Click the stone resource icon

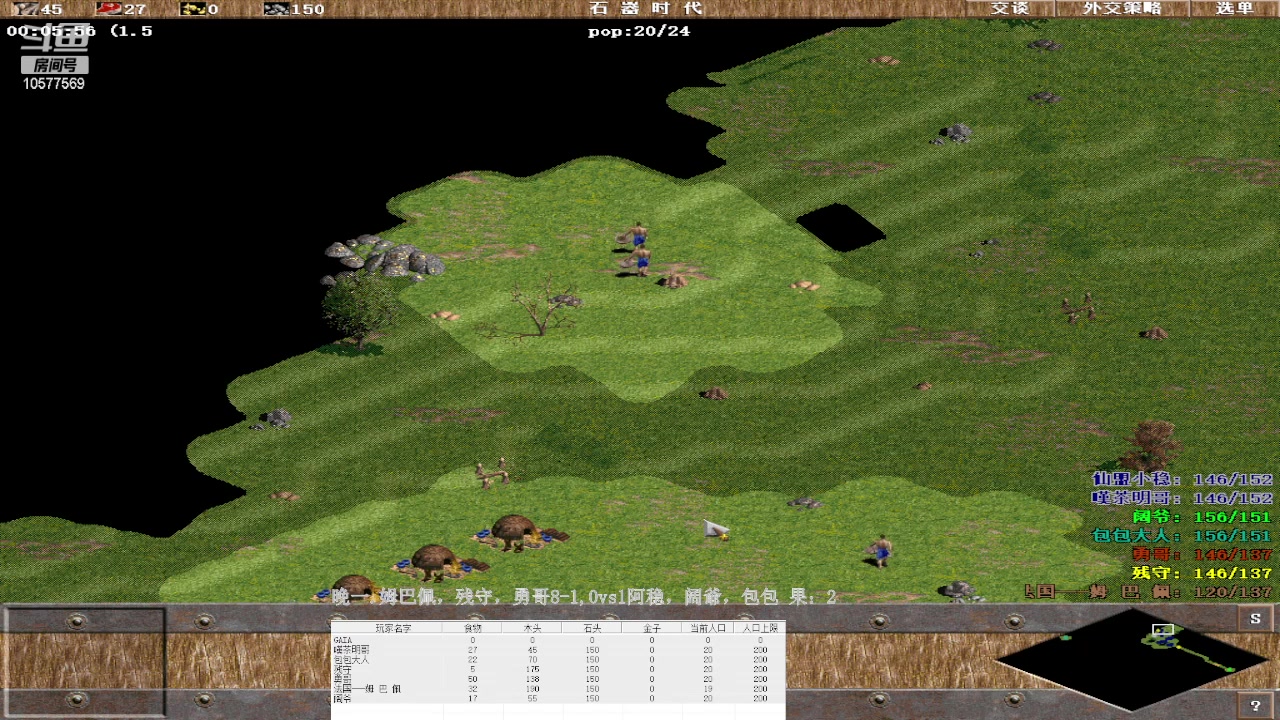pos(275,9)
